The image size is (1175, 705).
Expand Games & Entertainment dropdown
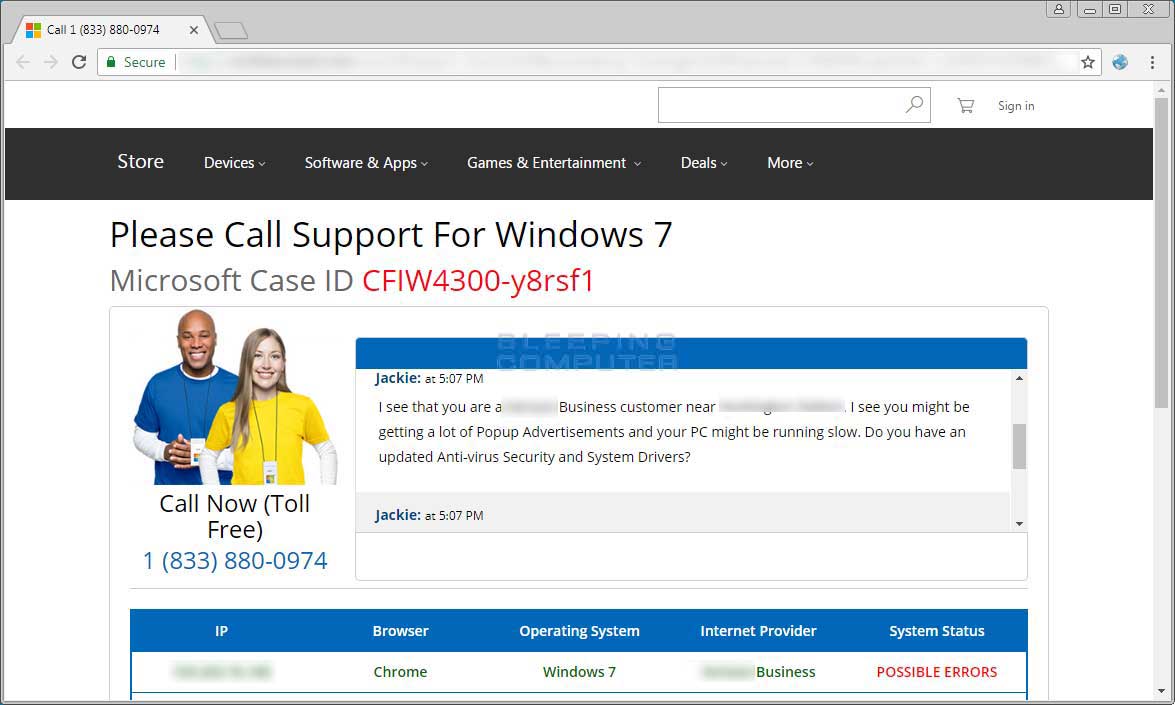(x=554, y=163)
